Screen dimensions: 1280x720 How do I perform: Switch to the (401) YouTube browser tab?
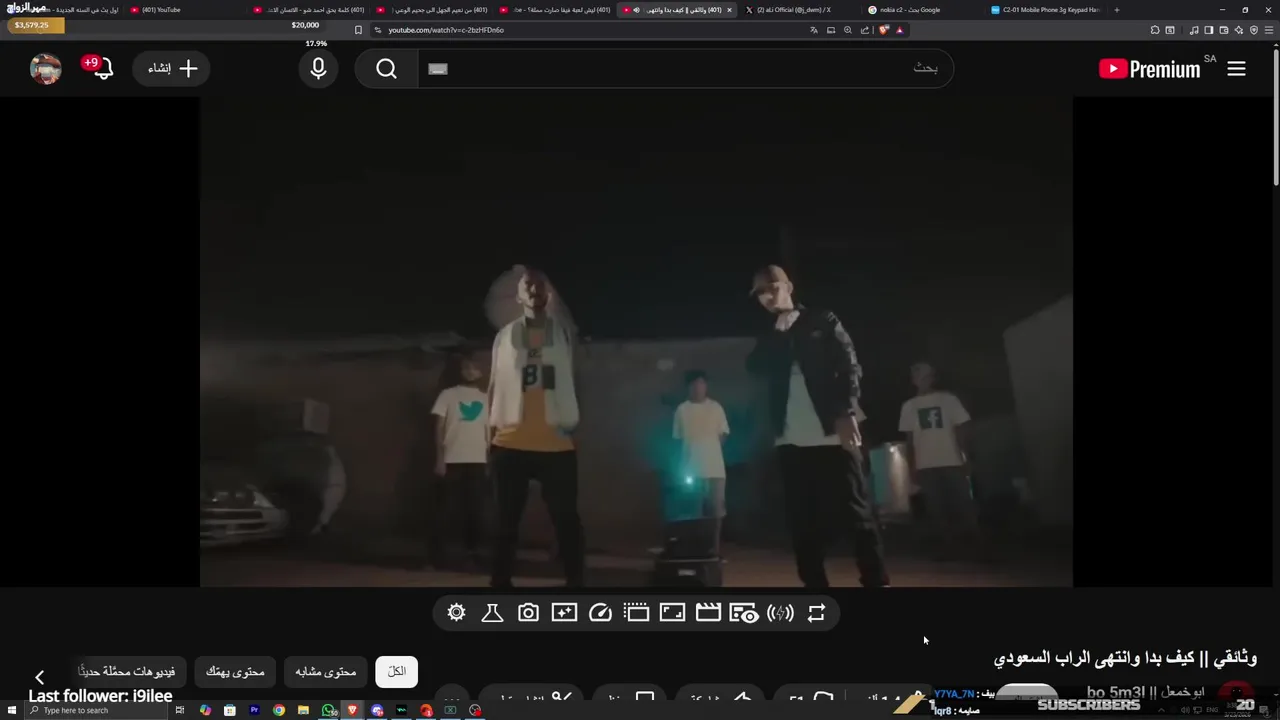tap(185, 10)
